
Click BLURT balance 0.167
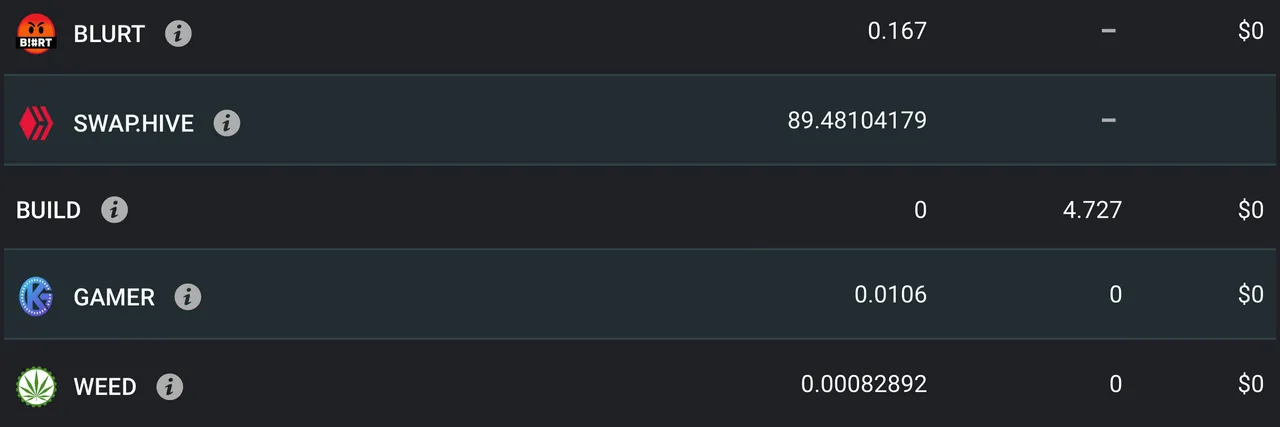pyautogui.click(x=897, y=31)
